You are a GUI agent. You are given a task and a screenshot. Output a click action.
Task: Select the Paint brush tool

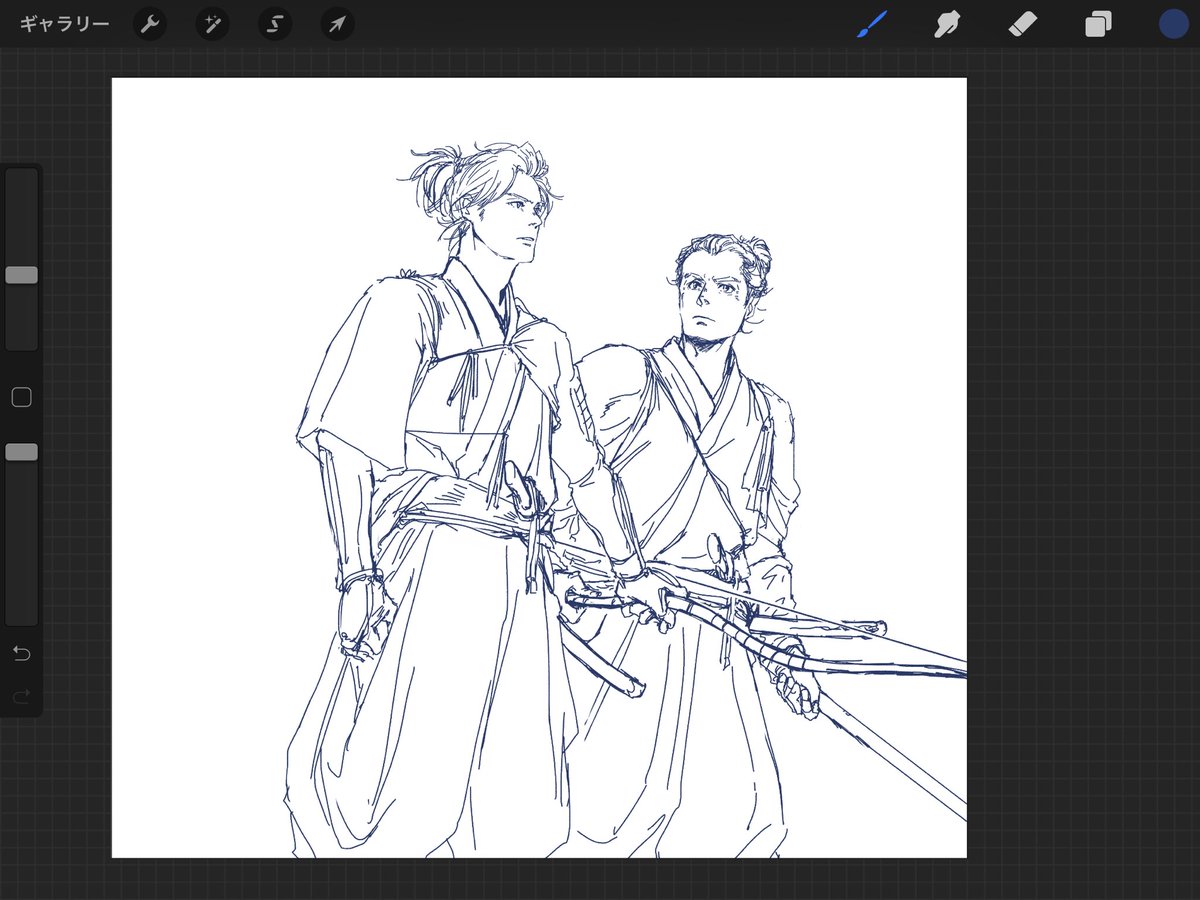pyautogui.click(x=872, y=24)
